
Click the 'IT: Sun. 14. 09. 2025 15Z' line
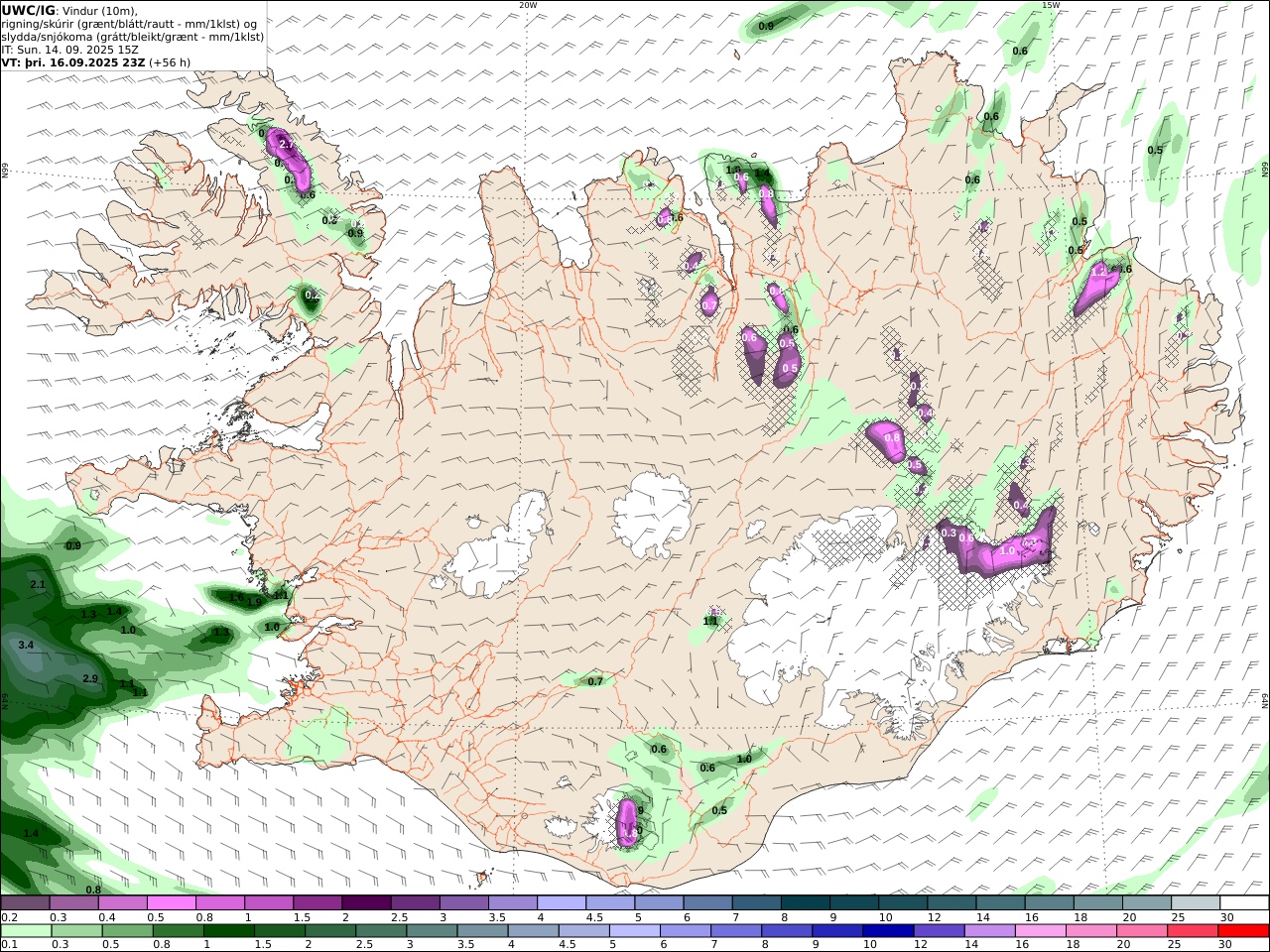tap(69, 49)
